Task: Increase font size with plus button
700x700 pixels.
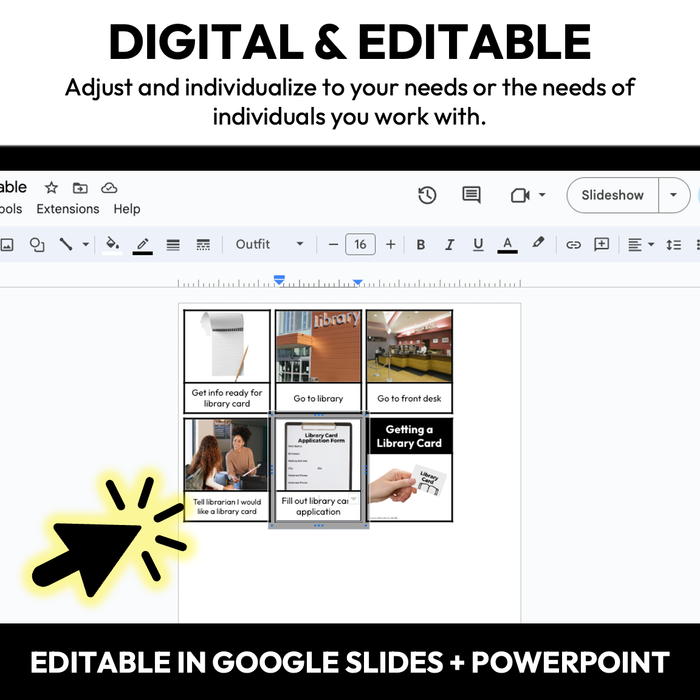Action: tap(390, 244)
